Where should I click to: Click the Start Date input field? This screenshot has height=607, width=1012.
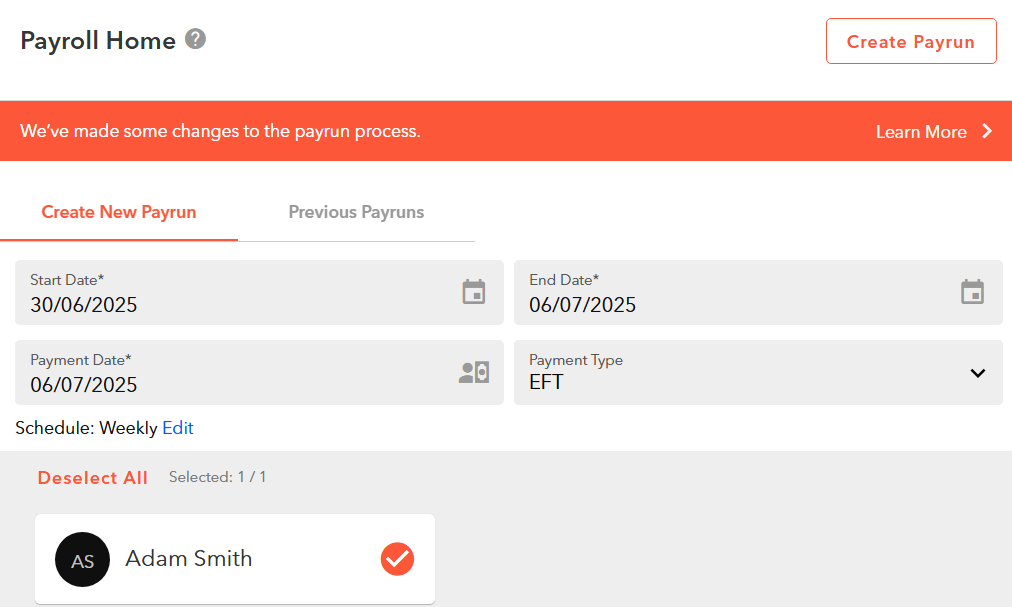pos(259,293)
